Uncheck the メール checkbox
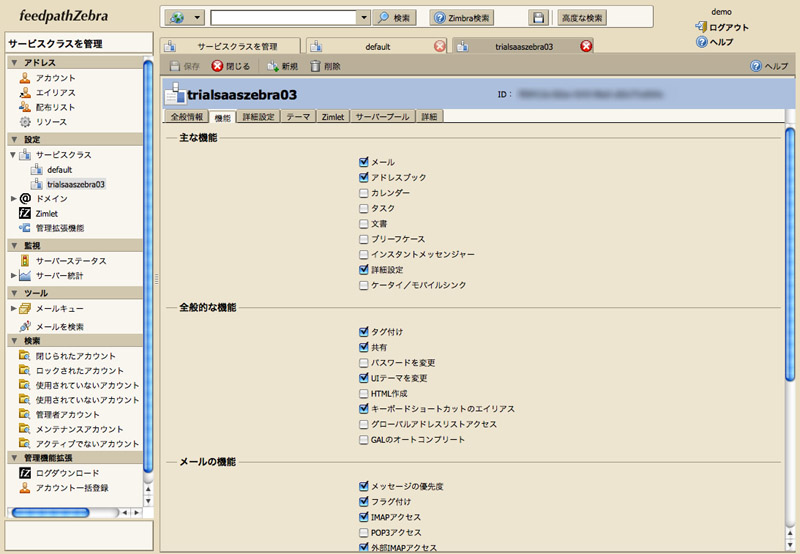 point(363,162)
